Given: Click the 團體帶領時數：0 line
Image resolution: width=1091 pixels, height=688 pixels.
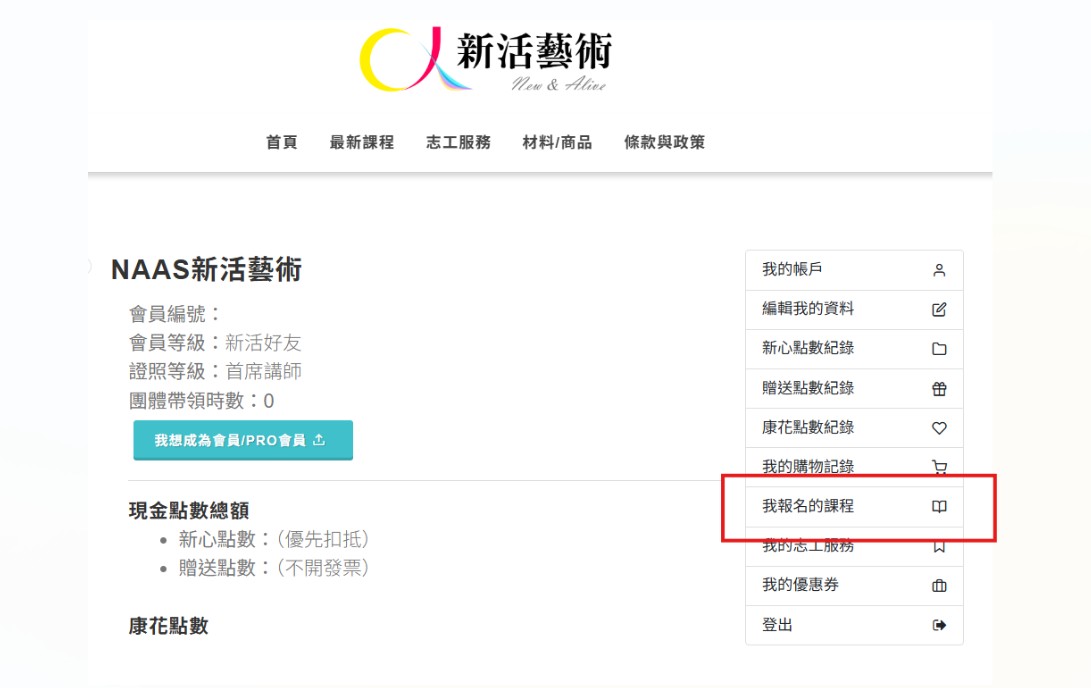Looking at the screenshot, I should click(x=202, y=401).
